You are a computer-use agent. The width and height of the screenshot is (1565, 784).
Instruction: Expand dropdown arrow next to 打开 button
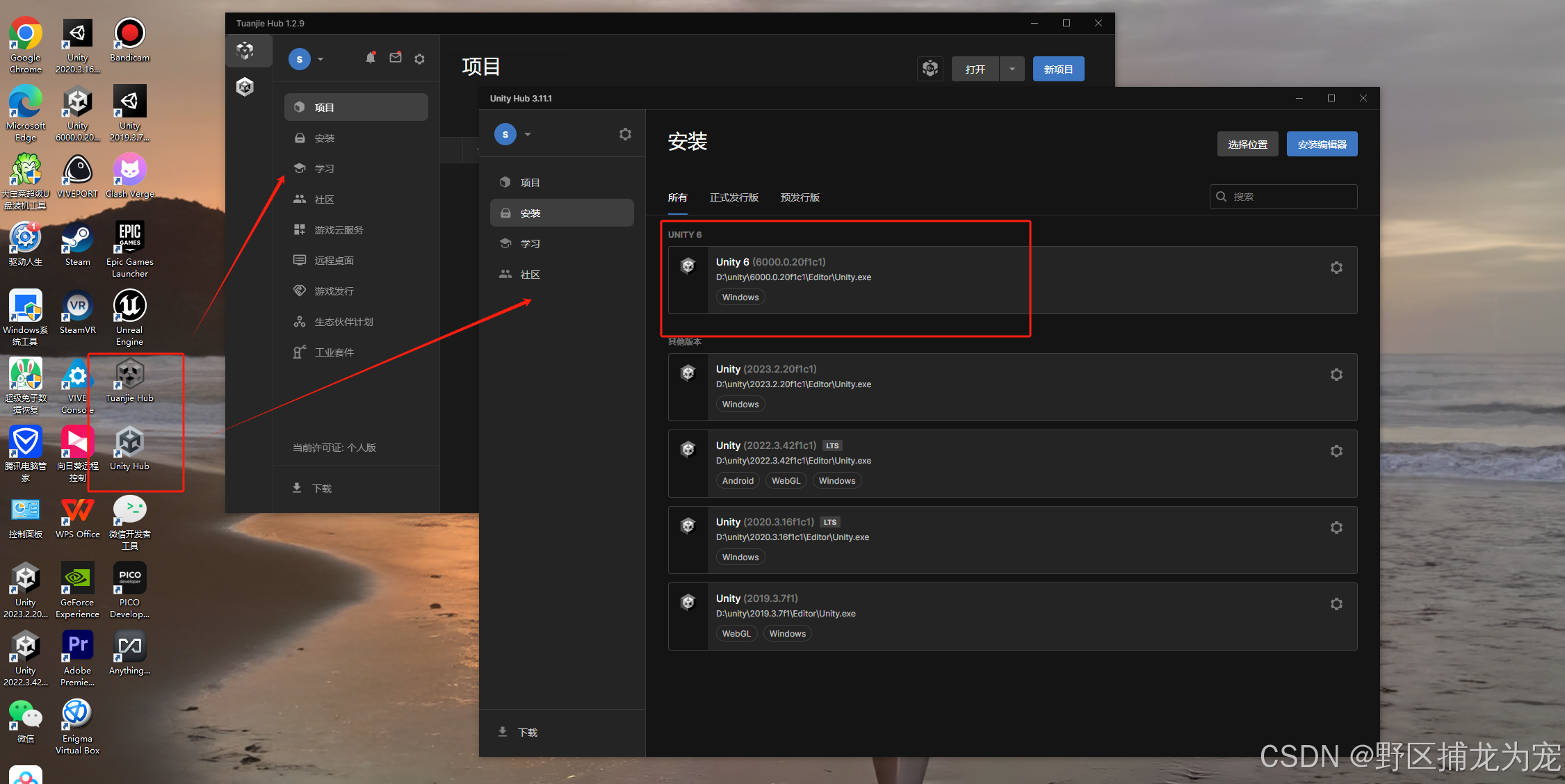(x=1012, y=70)
